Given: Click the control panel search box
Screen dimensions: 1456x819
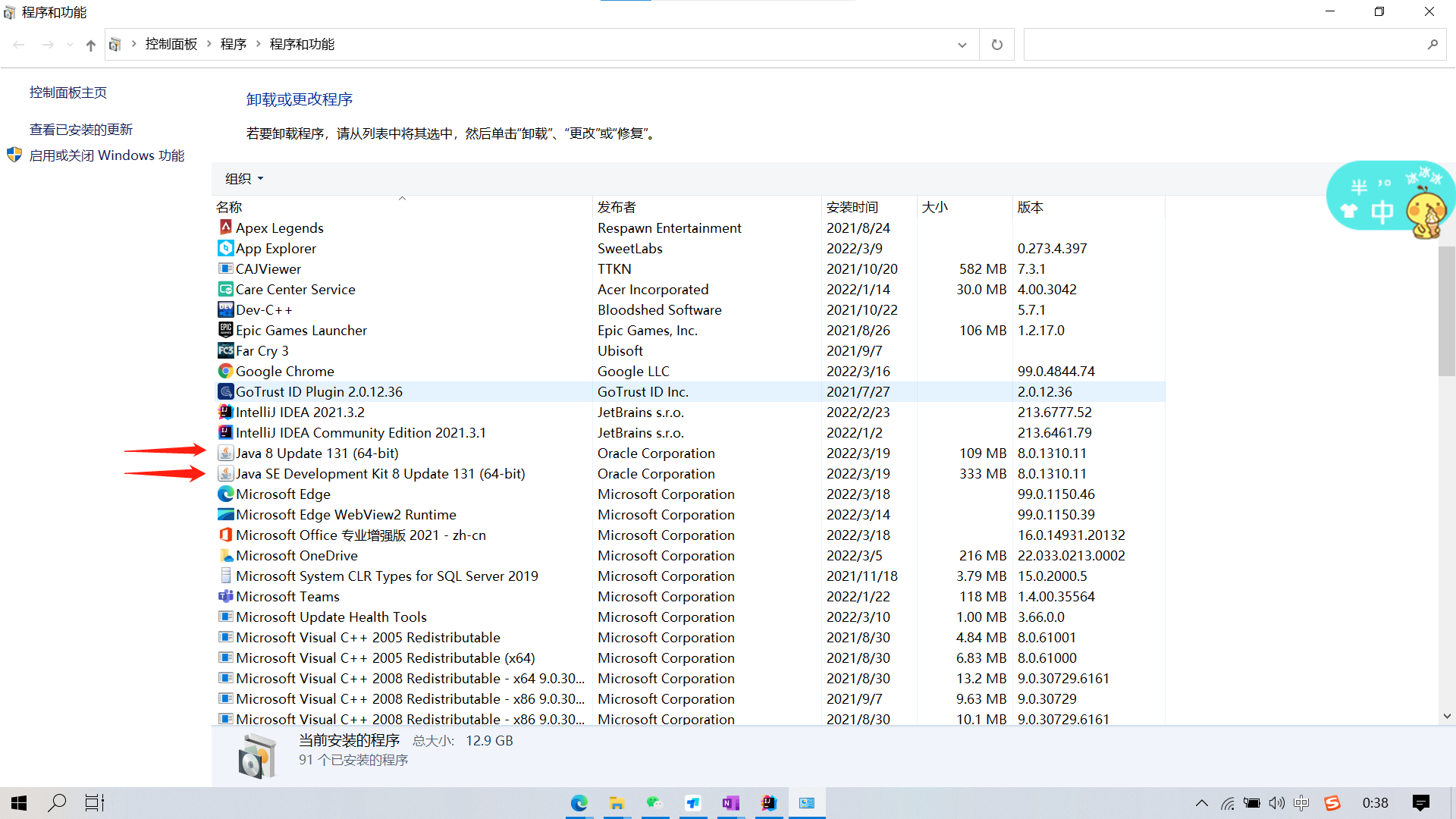Looking at the screenshot, I should point(1235,45).
